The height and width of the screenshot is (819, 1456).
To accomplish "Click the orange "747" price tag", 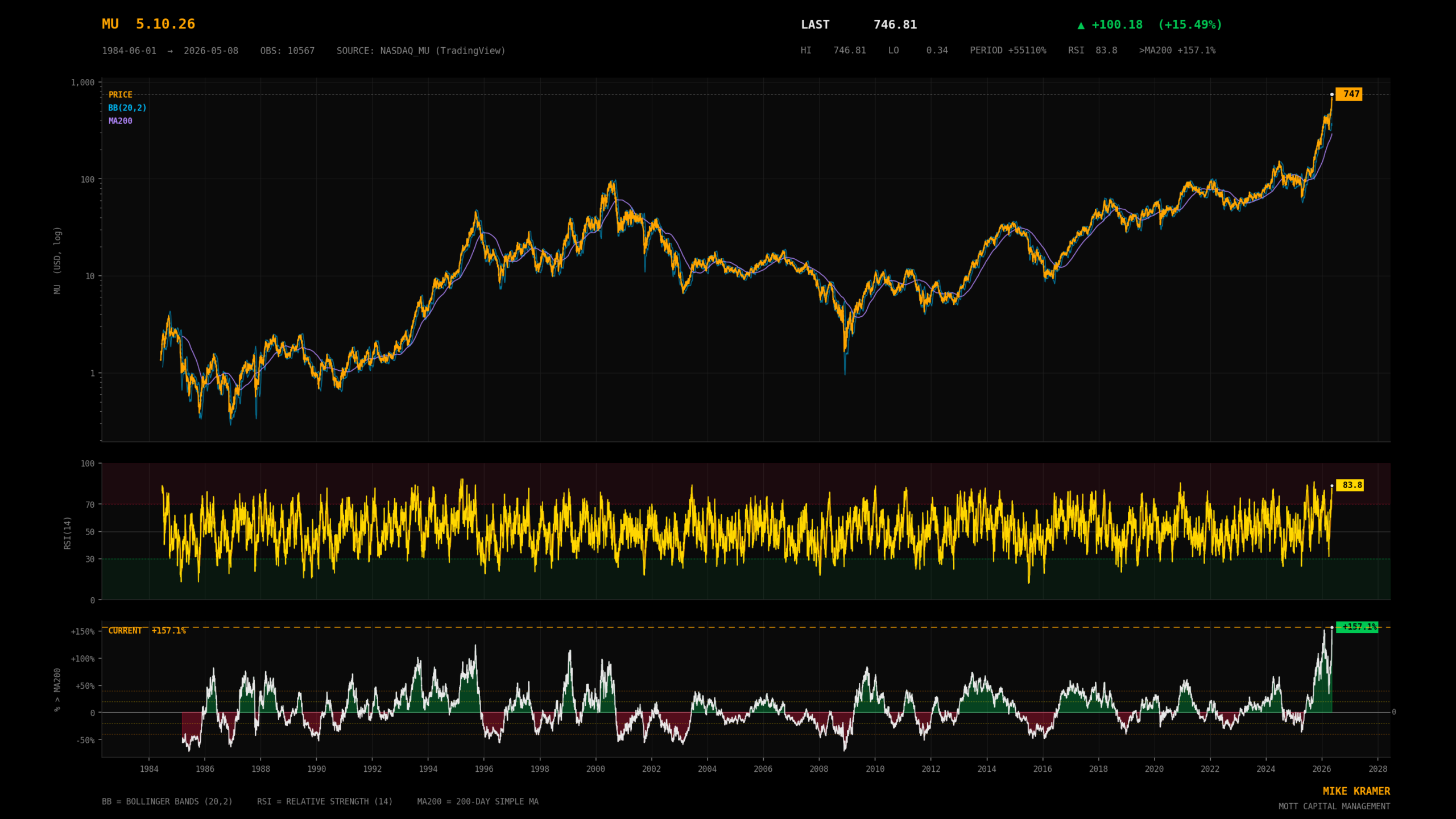I will pyautogui.click(x=1349, y=94).
